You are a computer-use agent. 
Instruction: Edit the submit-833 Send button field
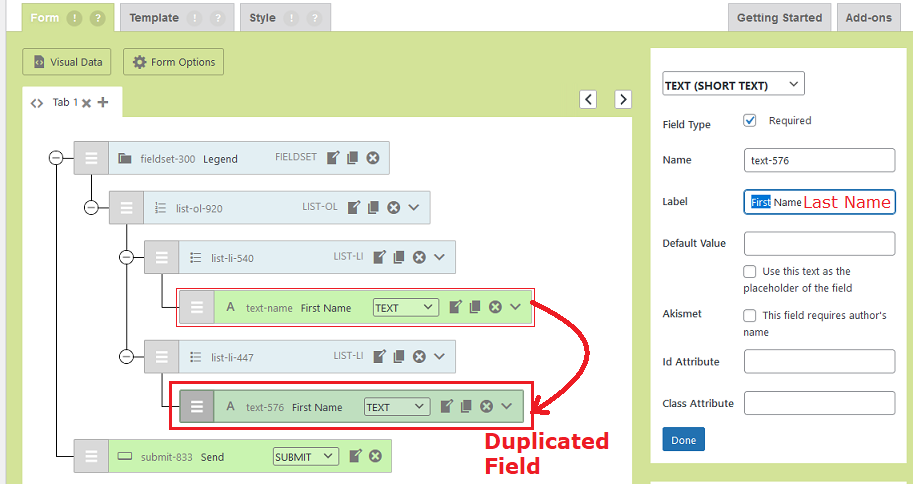click(355, 456)
